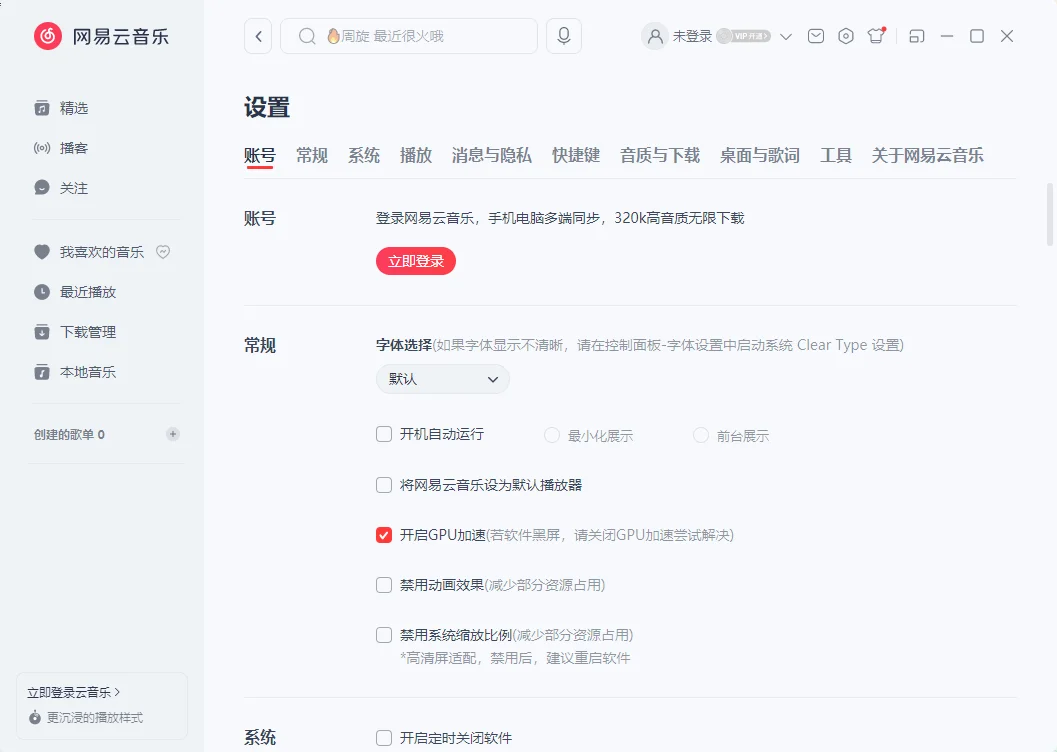Switch to 快捷键 shortcuts tab
The height and width of the screenshot is (752, 1057).
[576, 156]
